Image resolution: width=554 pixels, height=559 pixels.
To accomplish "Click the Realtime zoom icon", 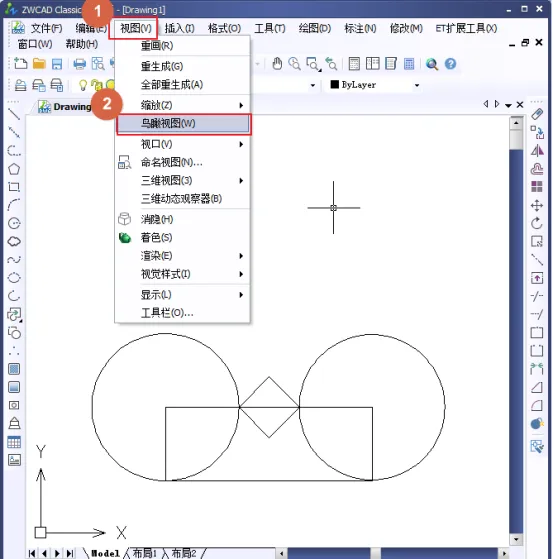I will (x=294, y=64).
